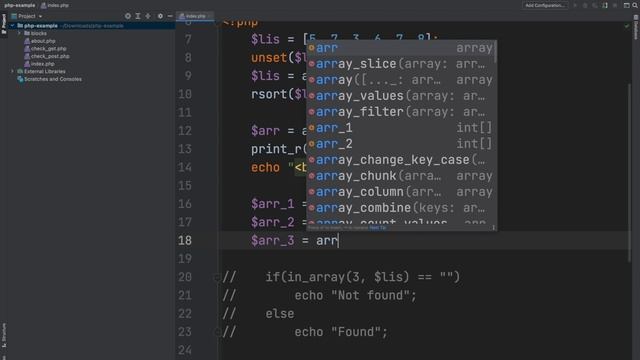Toggle Listen for PHP Debug Connections

click(605, 5)
